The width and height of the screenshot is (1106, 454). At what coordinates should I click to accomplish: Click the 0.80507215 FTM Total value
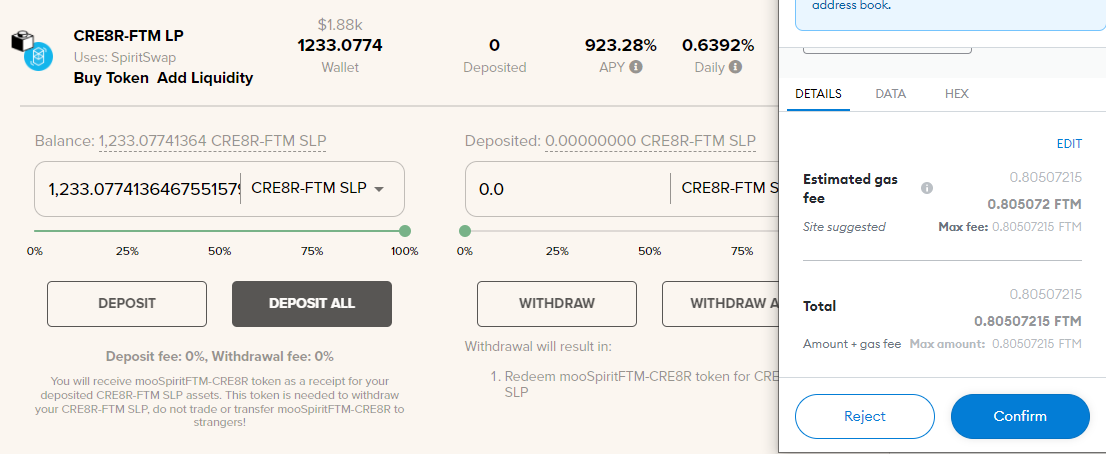[1028, 321]
